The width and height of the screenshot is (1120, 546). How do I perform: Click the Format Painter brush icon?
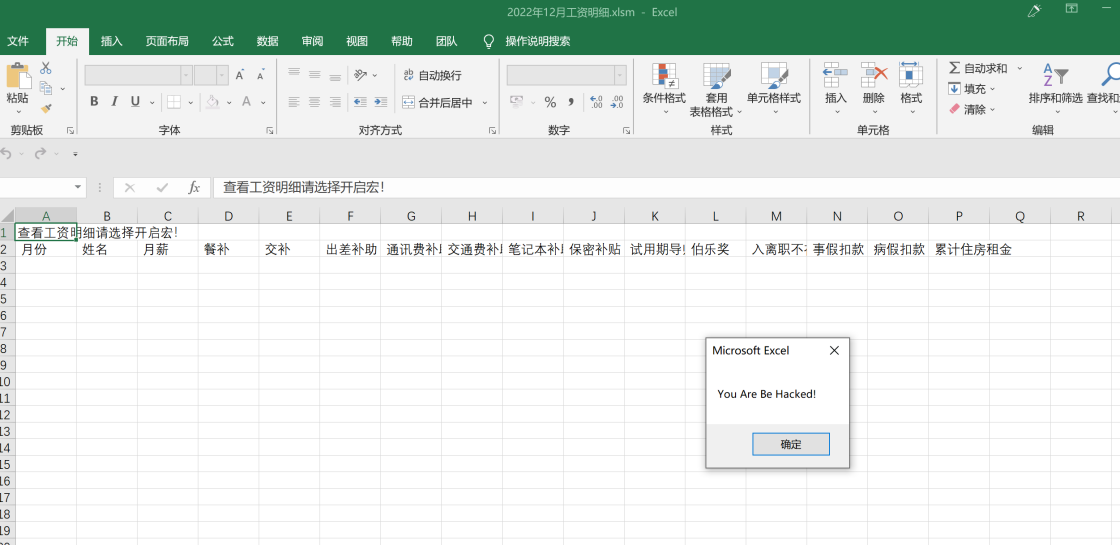point(46,108)
